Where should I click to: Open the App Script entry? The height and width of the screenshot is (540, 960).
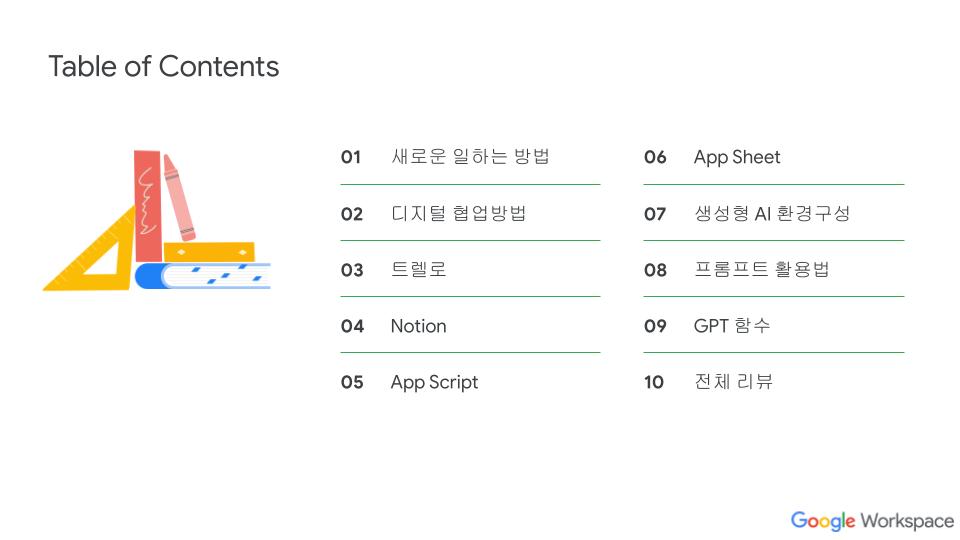pyautogui.click(x=434, y=382)
